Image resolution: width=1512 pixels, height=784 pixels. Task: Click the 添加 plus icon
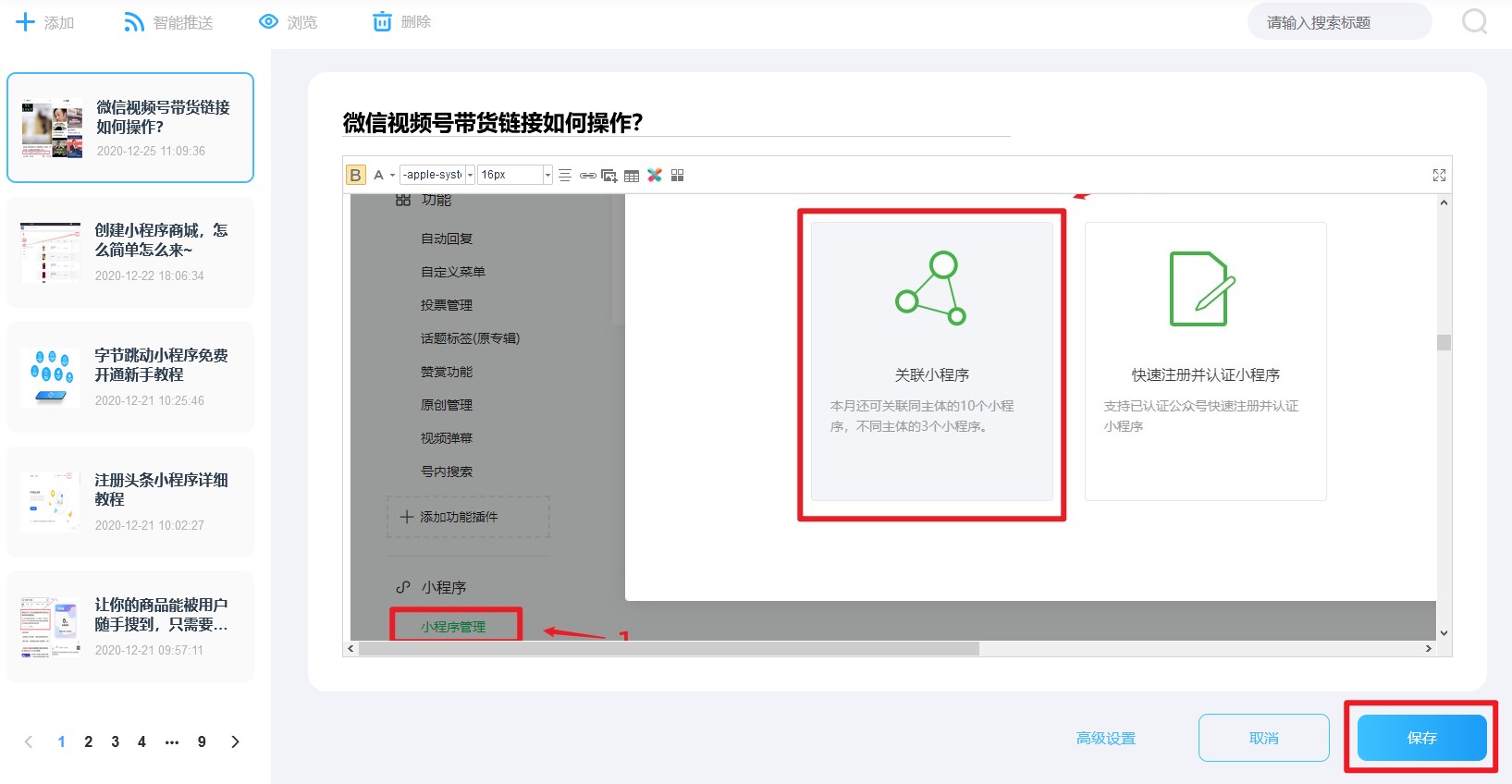pos(25,22)
